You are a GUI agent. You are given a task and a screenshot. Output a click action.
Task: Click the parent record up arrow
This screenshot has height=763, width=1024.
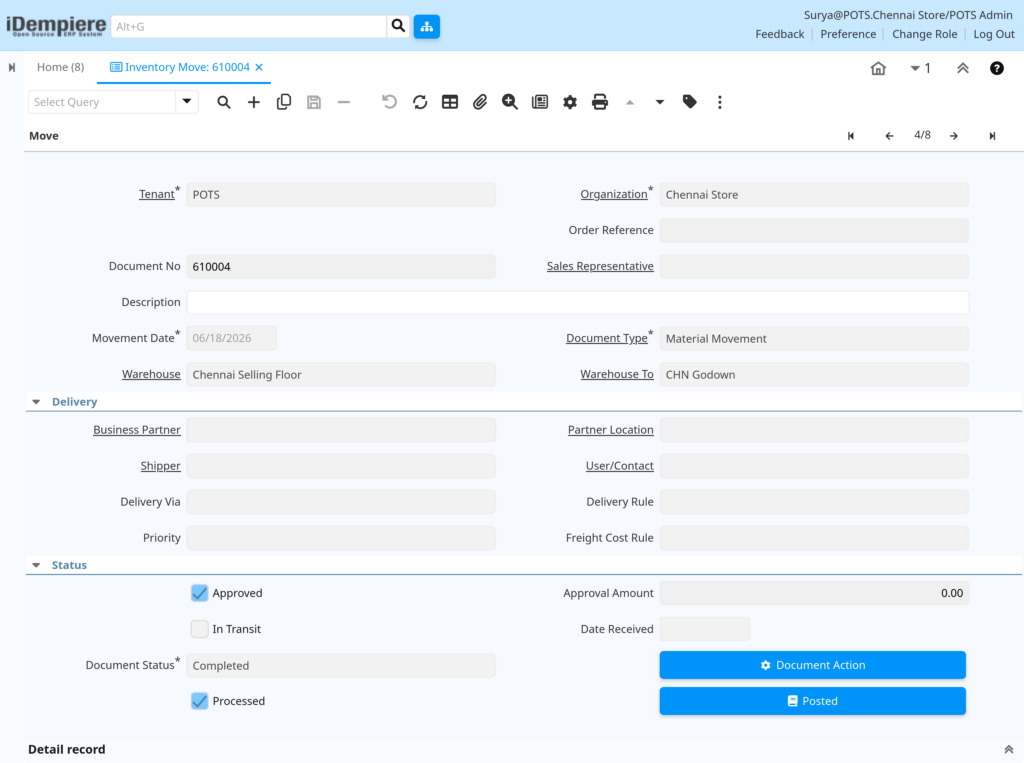(x=630, y=102)
